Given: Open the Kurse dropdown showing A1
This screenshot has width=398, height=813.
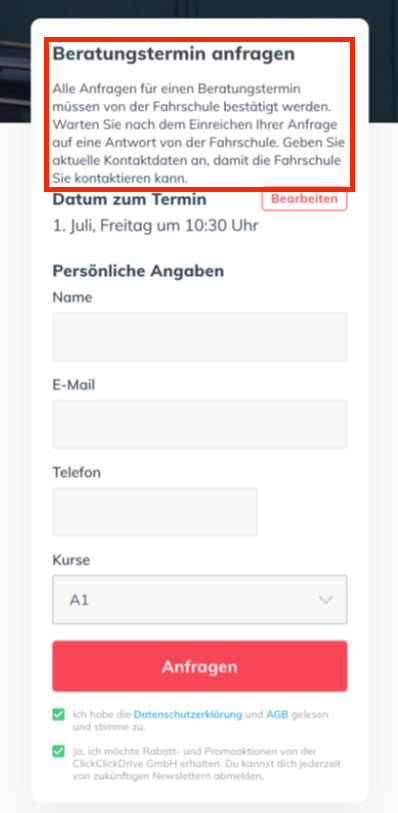Looking at the screenshot, I should pos(200,599).
